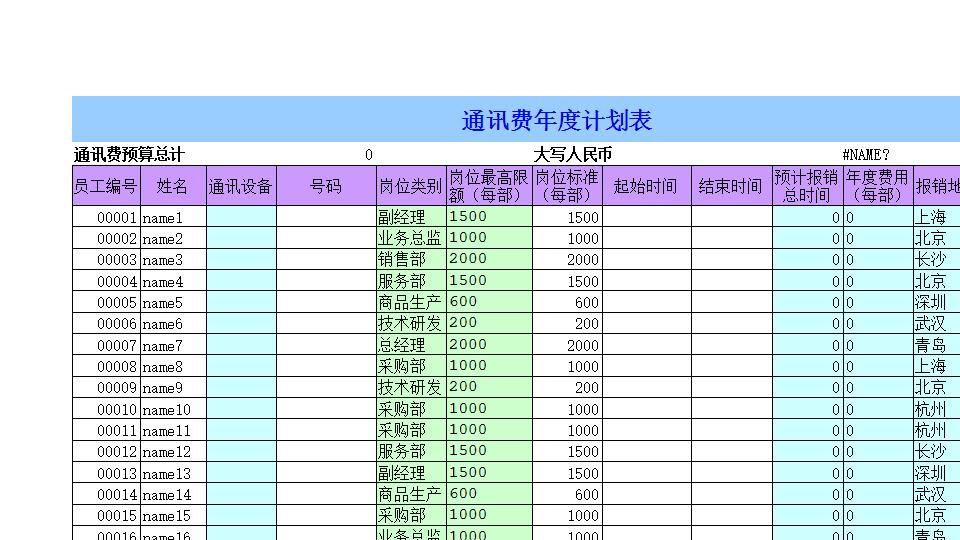Select employee number cell 00011
The width and height of the screenshot is (960, 540).
pos(107,430)
